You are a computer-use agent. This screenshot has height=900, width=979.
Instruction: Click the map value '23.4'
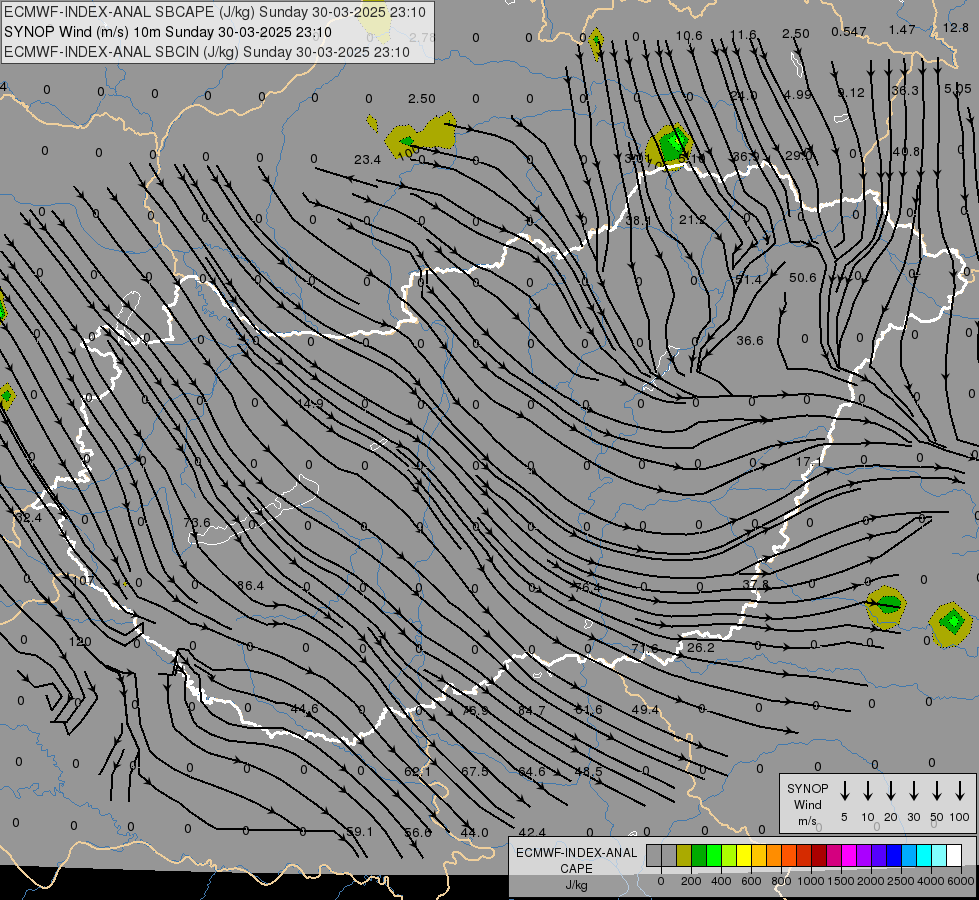[367, 160]
